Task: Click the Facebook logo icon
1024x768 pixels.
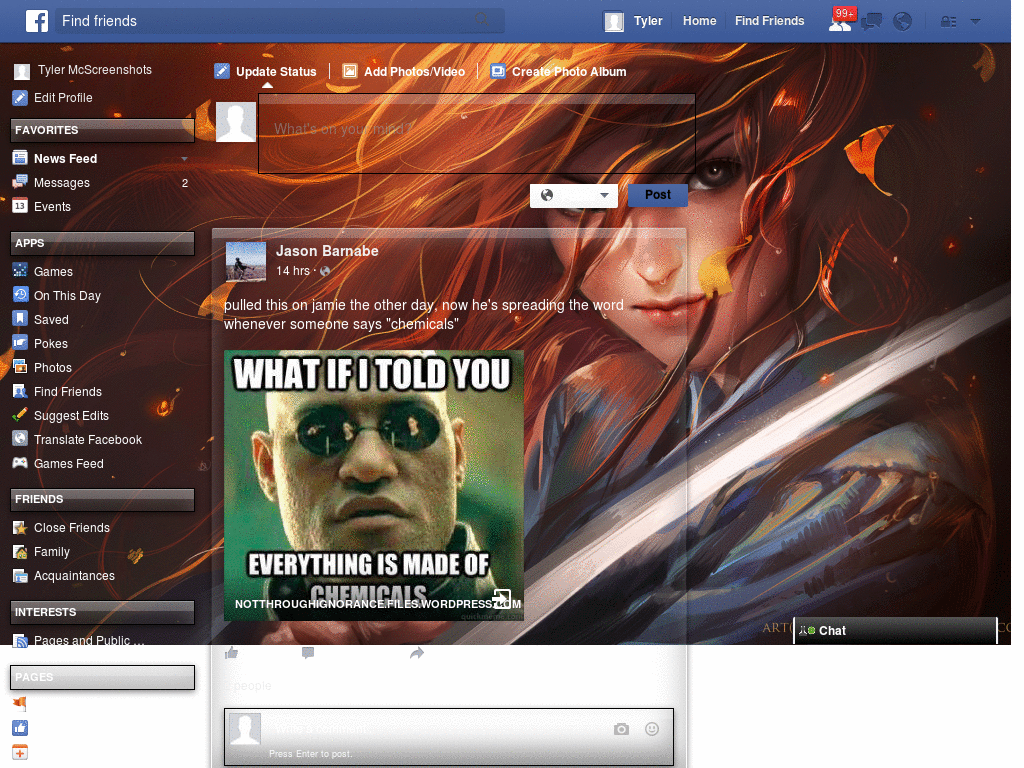Action: click(37, 21)
